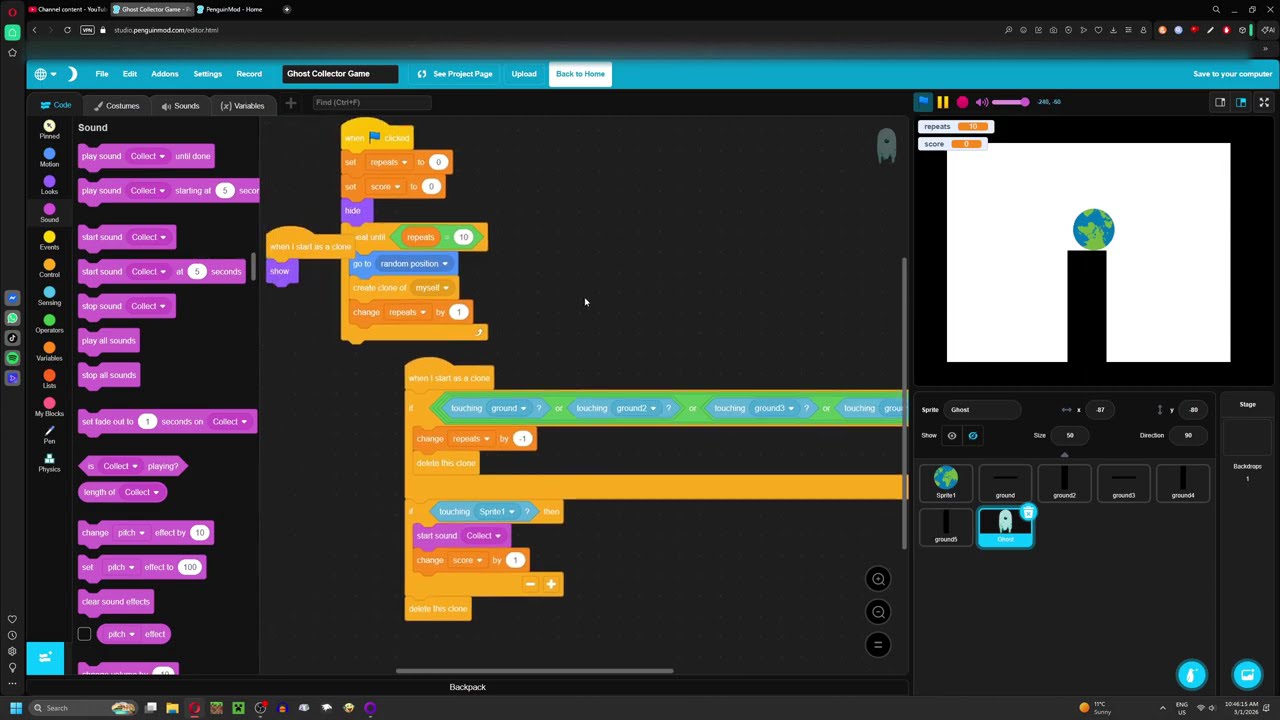Image resolution: width=1280 pixels, height=720 pixels.
Task: Switch to the Costumes tab
Action: point(116,106)
